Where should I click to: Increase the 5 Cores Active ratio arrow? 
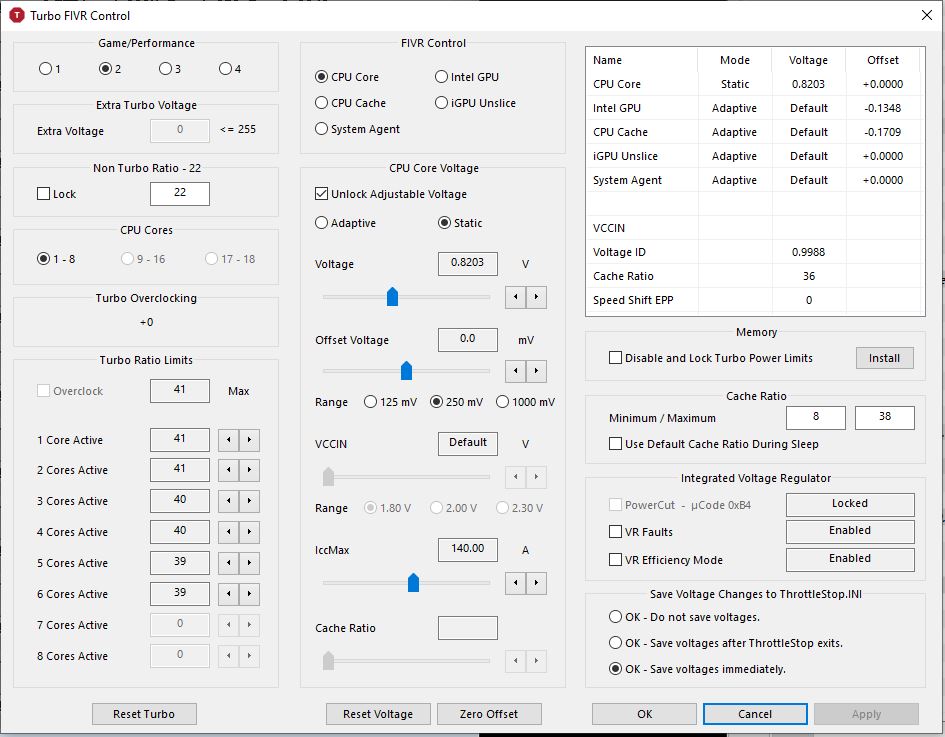250,563
